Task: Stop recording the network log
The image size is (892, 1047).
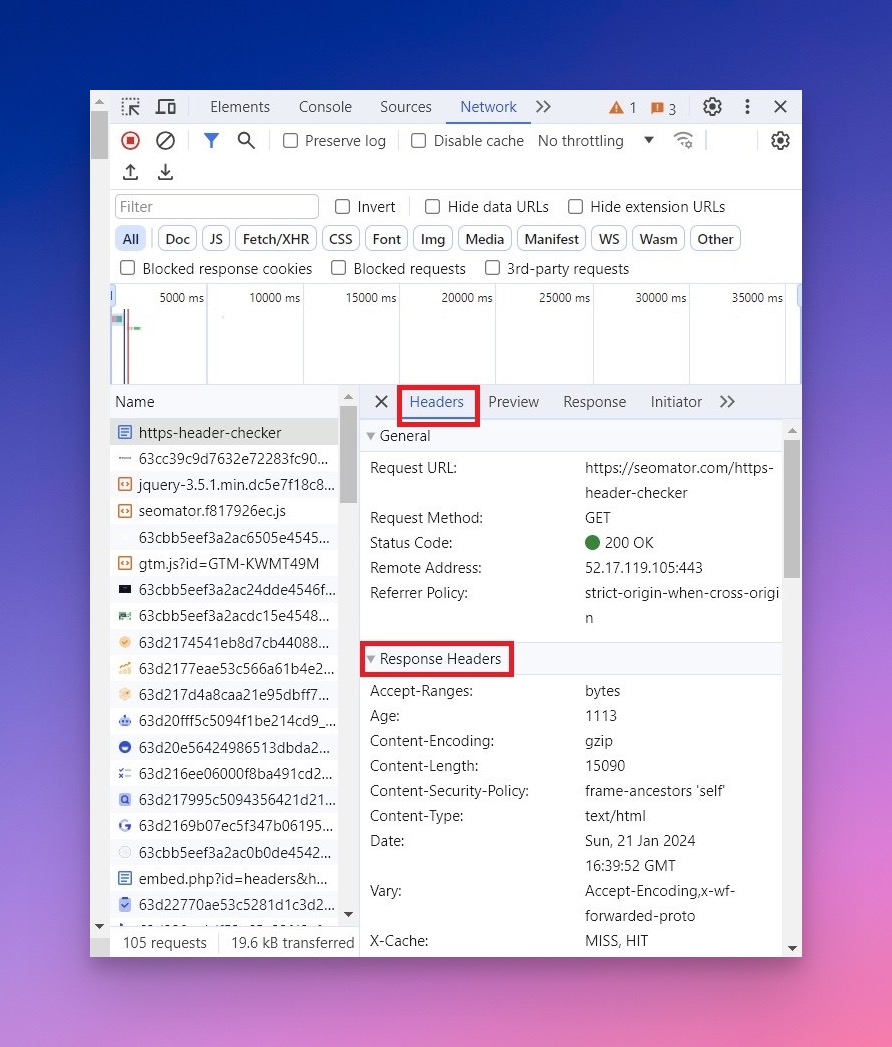Action: point(130,140)
